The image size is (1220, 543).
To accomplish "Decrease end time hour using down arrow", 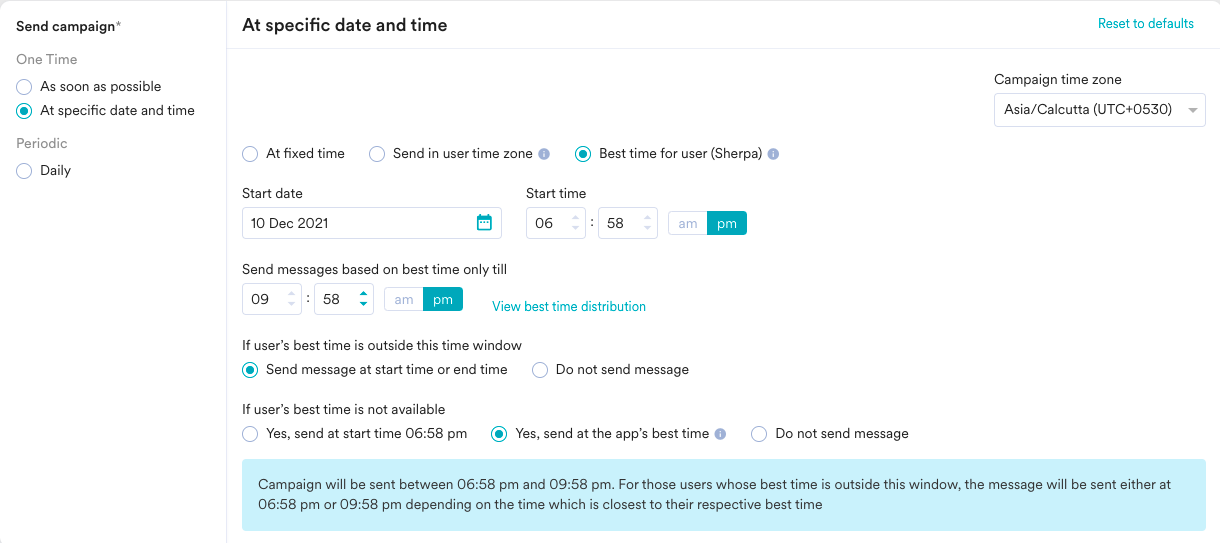I will tap(291, 305).
